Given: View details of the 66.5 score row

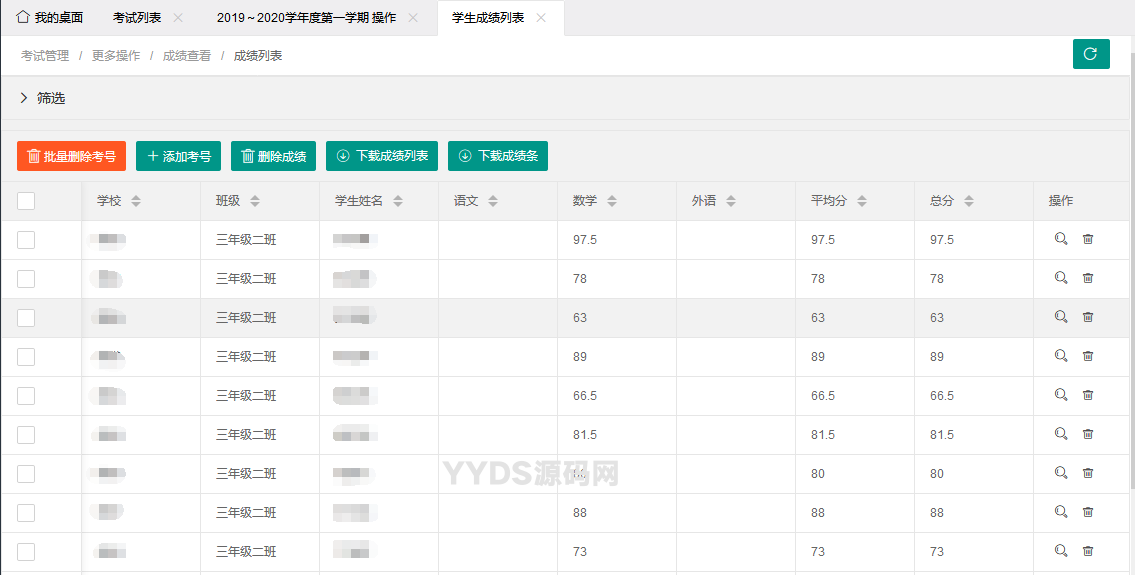Looking at the screenshot, I should tap(1061, 395).
